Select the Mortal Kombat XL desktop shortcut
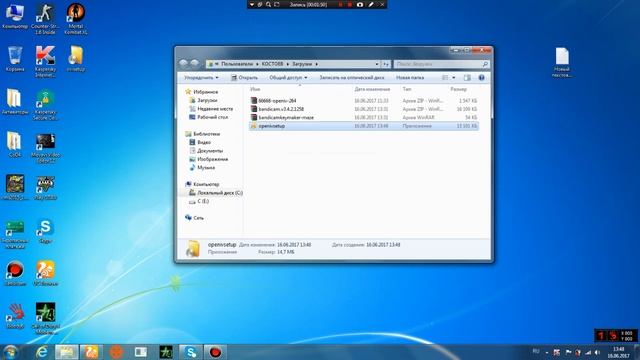The height and width of the screenshot is (360, 640). 76,19
